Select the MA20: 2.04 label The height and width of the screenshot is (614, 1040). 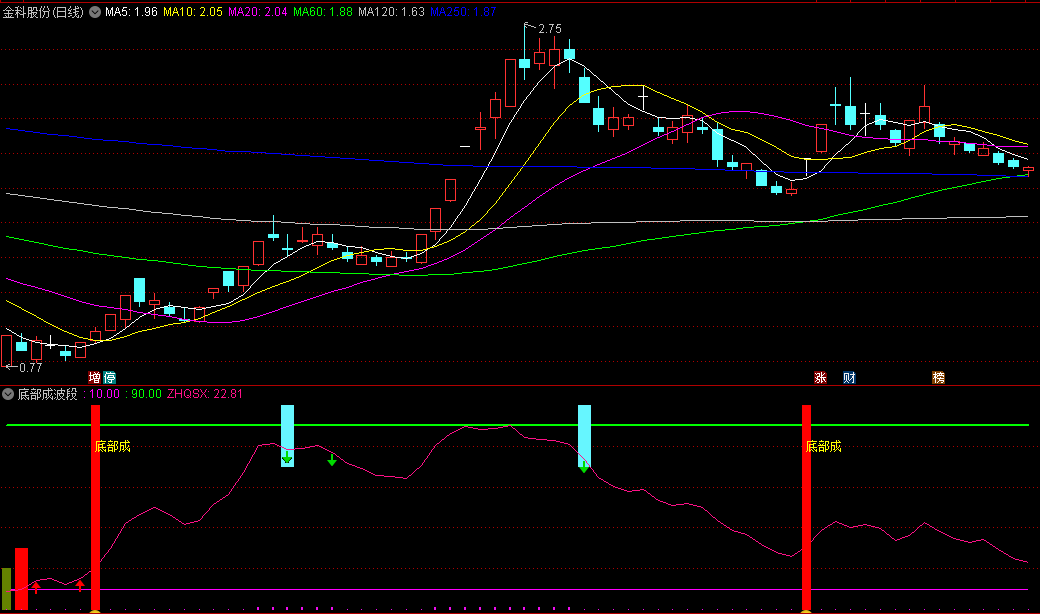(258, 12)
